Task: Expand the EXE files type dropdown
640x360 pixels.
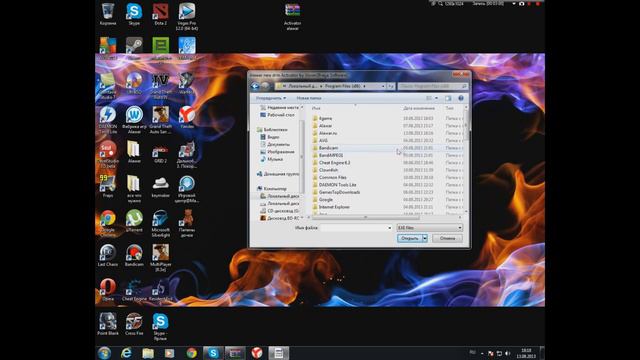Action: 460,228
